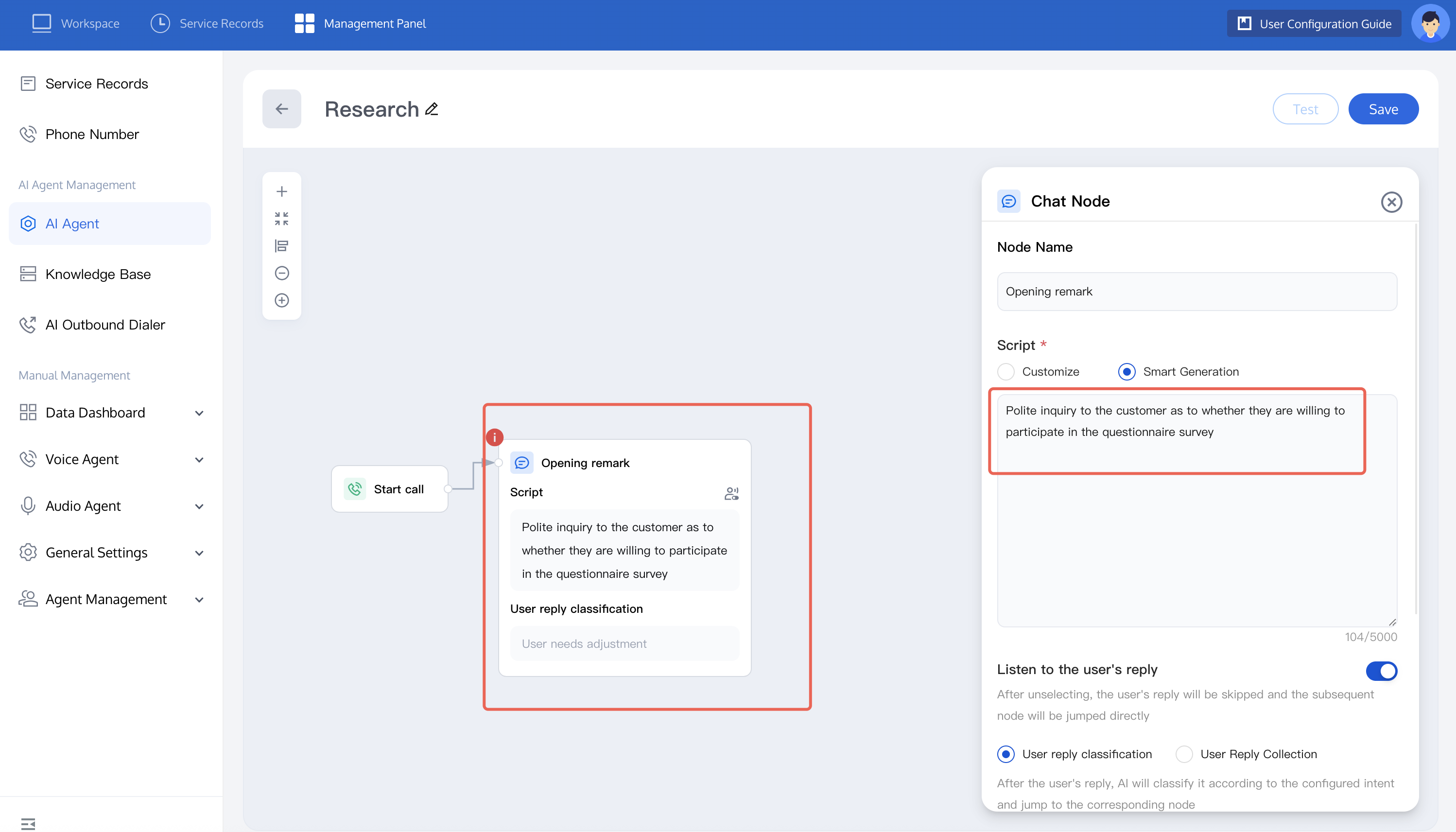Screen dimensions: 1456x832
Task: Select User Reply Collection radio option
Action: 1184,754
